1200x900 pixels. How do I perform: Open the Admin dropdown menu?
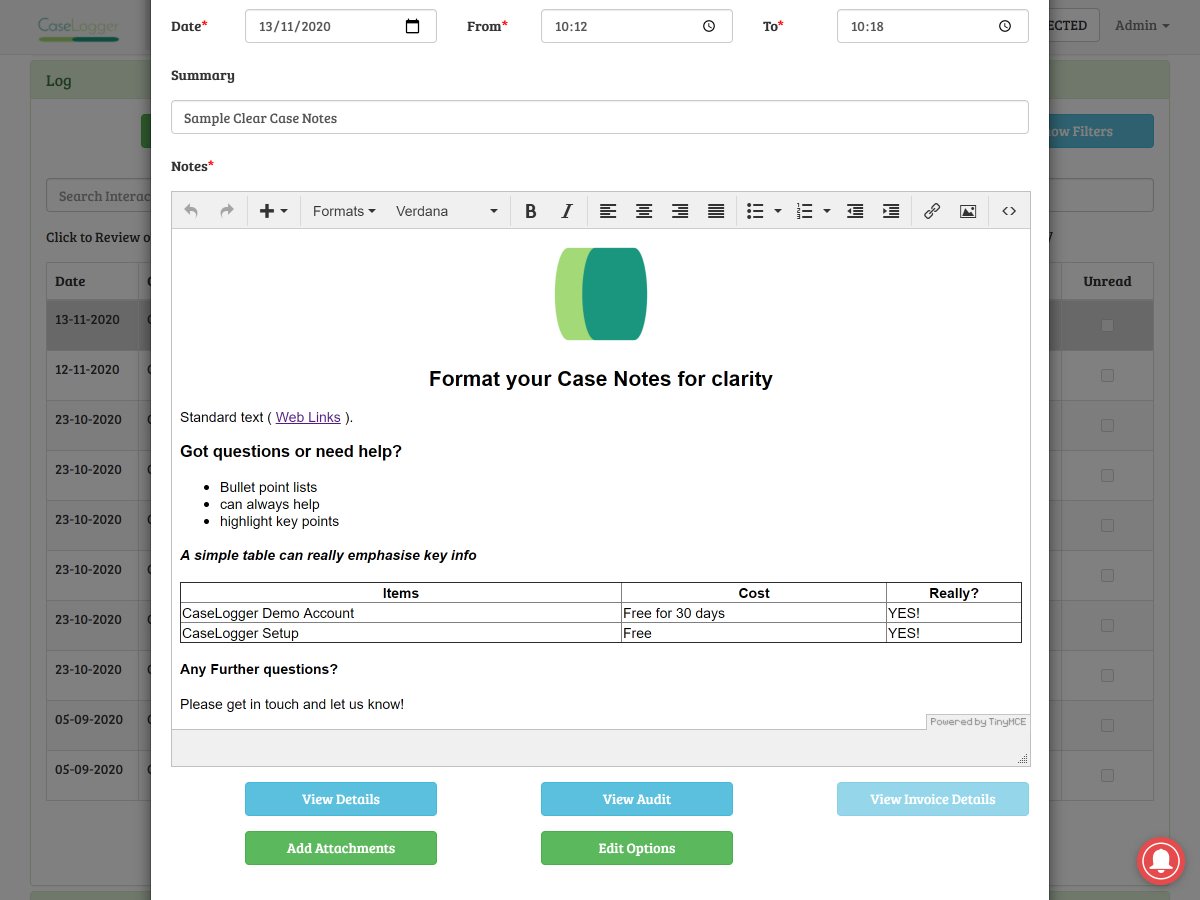click(x=1142, y=26)
